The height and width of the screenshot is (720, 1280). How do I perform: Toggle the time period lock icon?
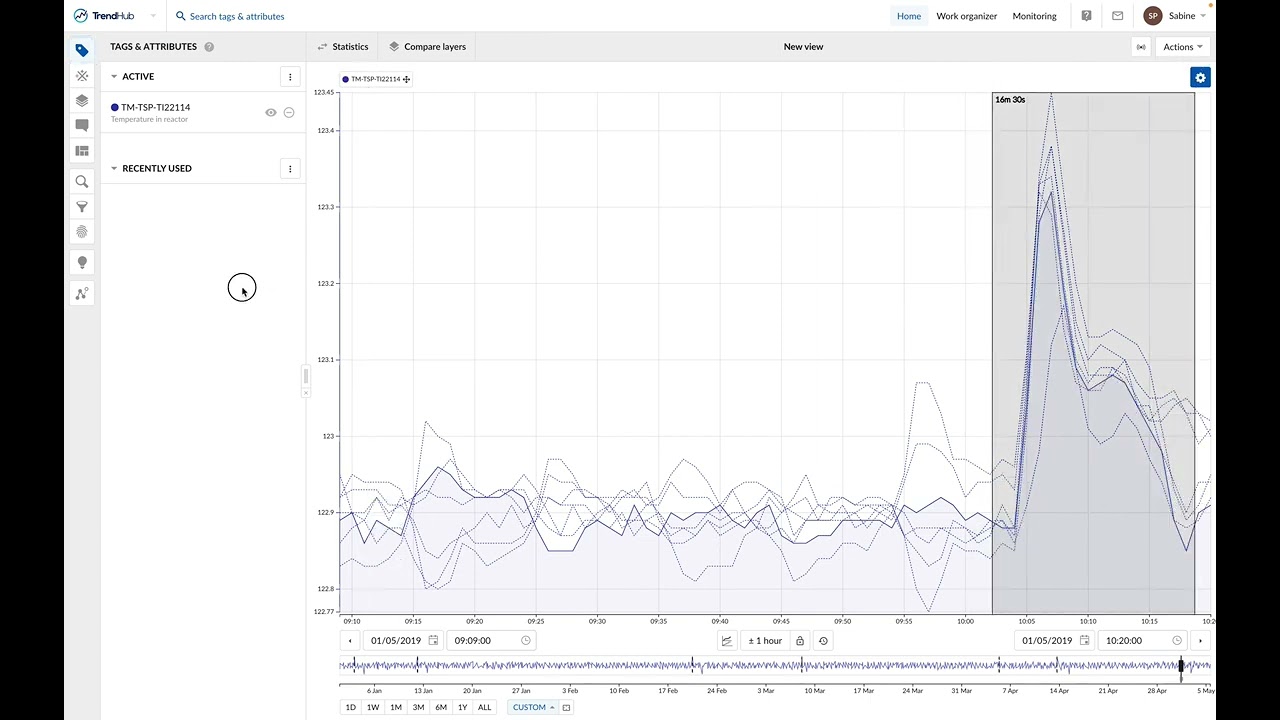800,641
